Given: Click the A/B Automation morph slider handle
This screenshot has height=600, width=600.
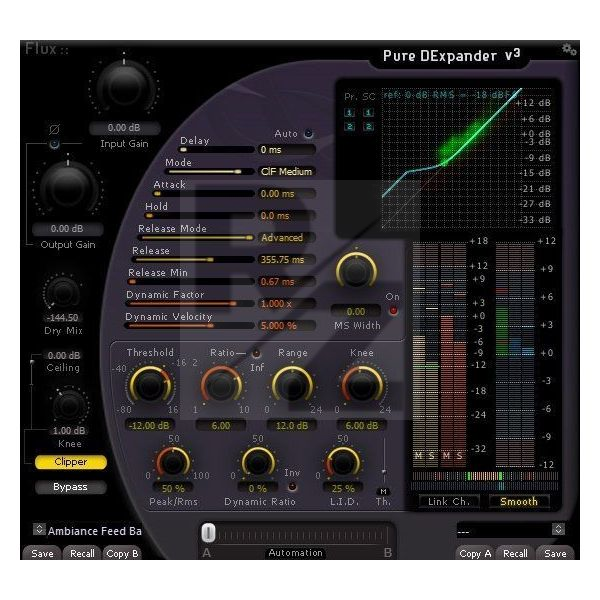Looking at the screenshot, I should point(209,533).
